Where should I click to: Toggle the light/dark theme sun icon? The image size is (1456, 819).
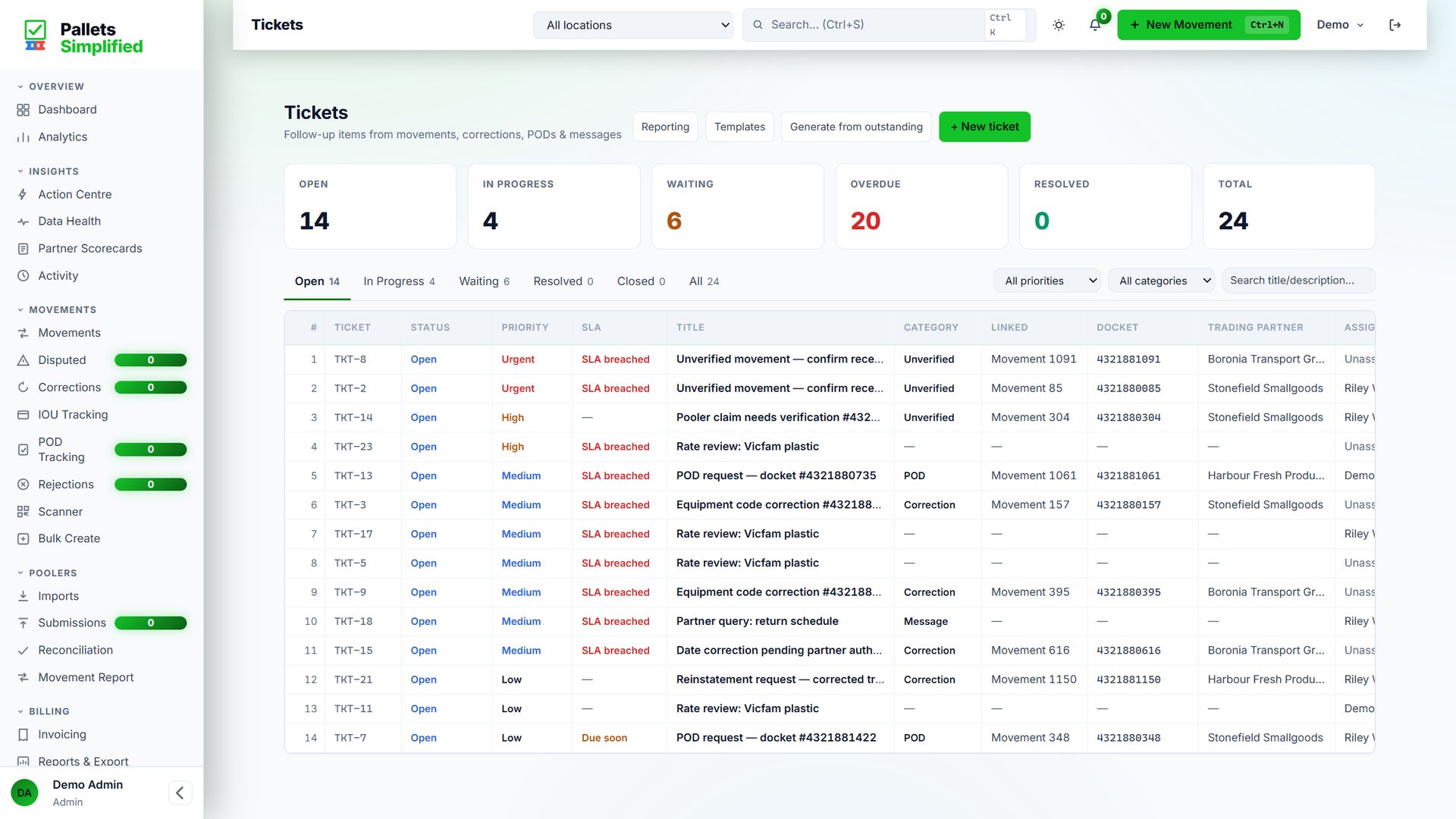point(1059,25)
